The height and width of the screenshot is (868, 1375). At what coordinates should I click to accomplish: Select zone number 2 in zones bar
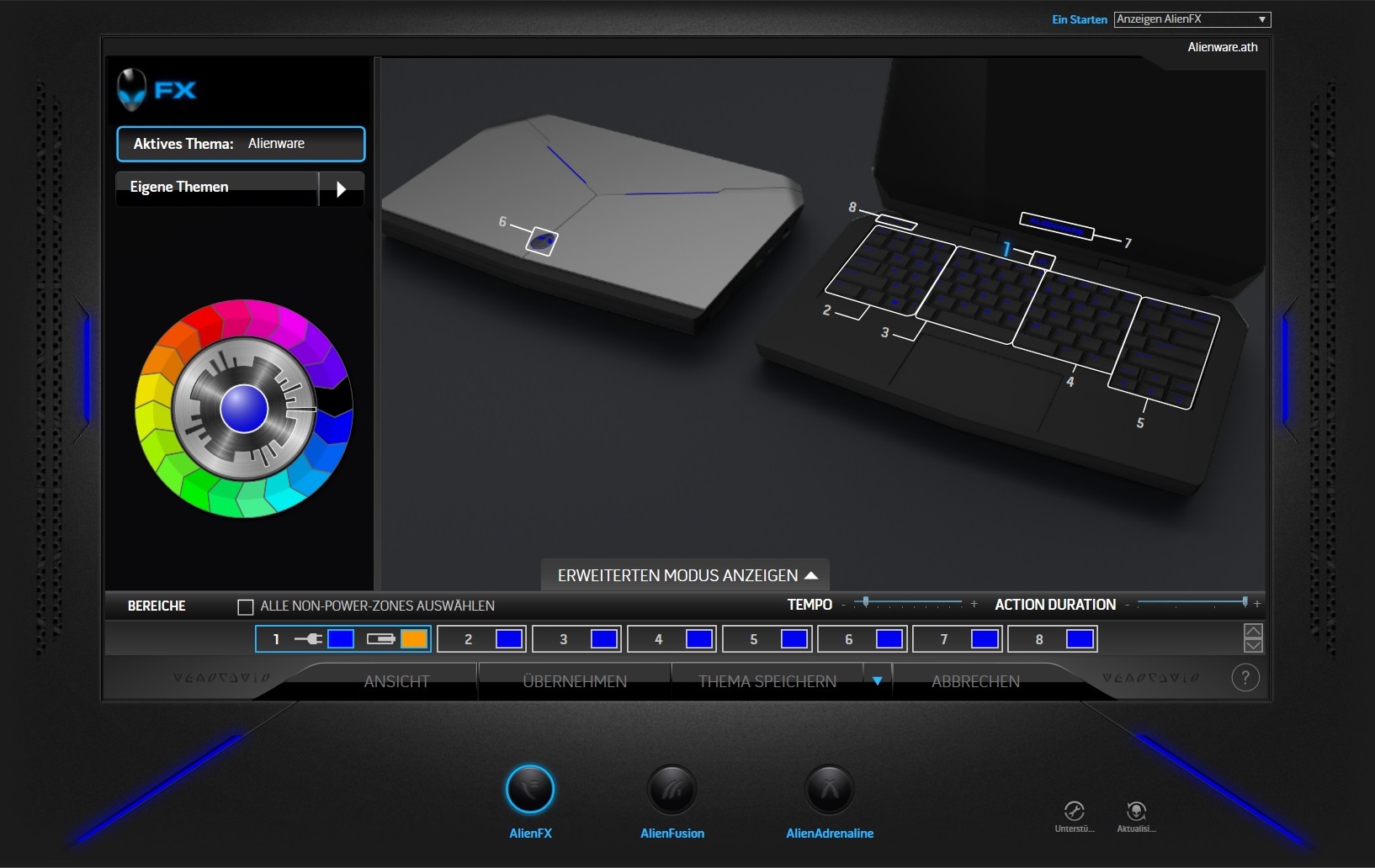coord(468,639)
